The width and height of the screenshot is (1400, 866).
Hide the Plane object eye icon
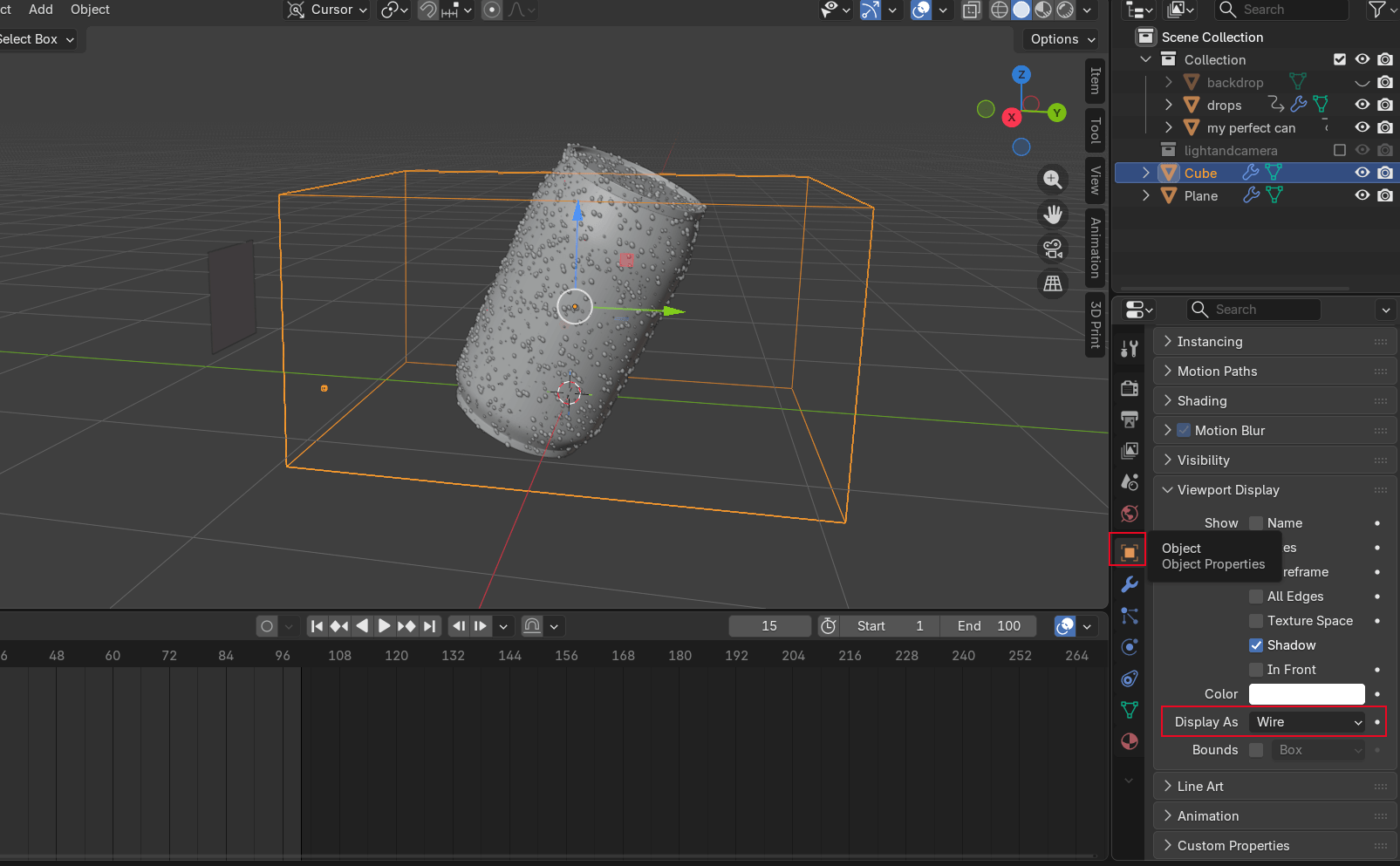(x=1362, y=195)
